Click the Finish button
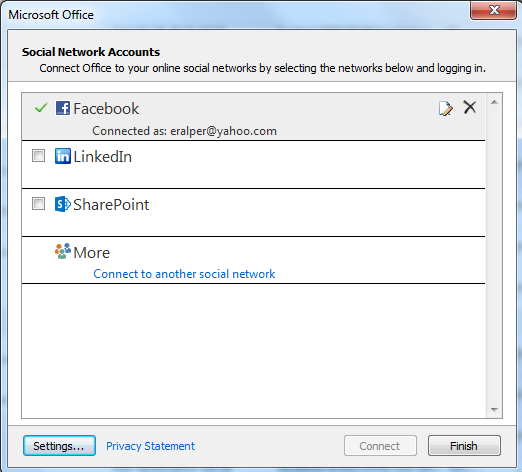 coord(464,446)
